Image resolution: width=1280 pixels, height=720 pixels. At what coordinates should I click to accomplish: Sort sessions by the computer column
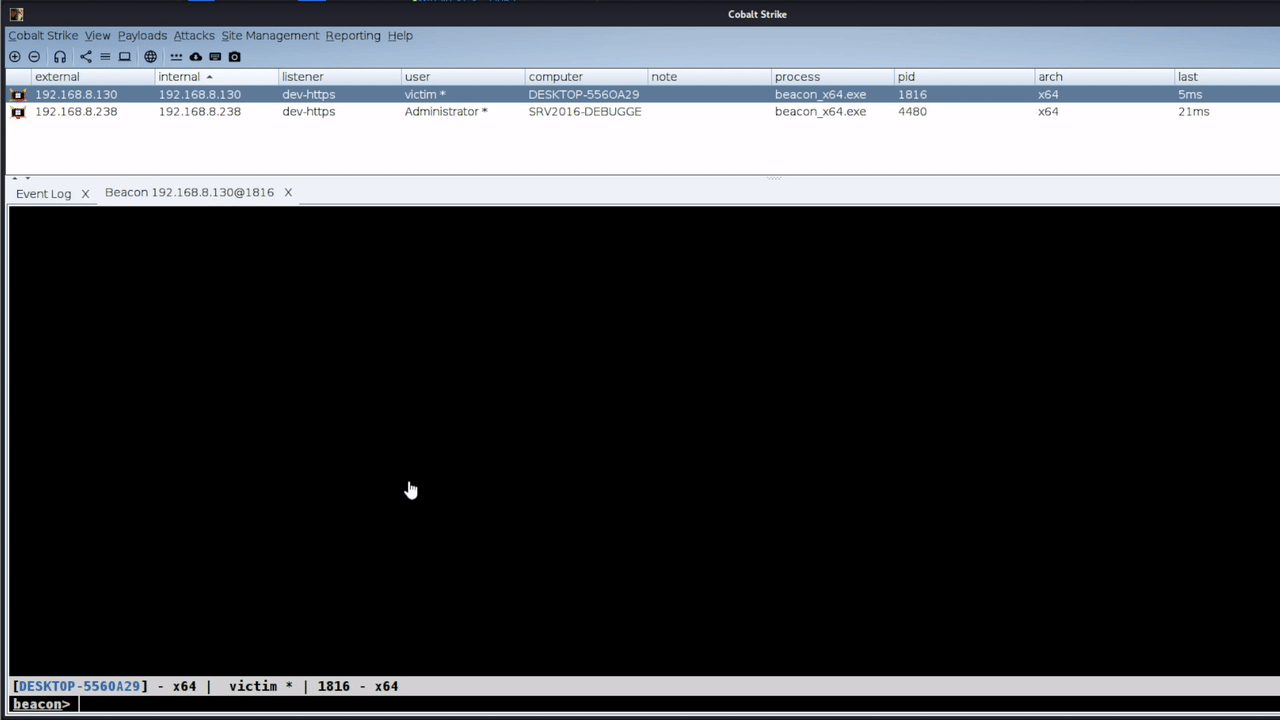[x=587, y=77]
